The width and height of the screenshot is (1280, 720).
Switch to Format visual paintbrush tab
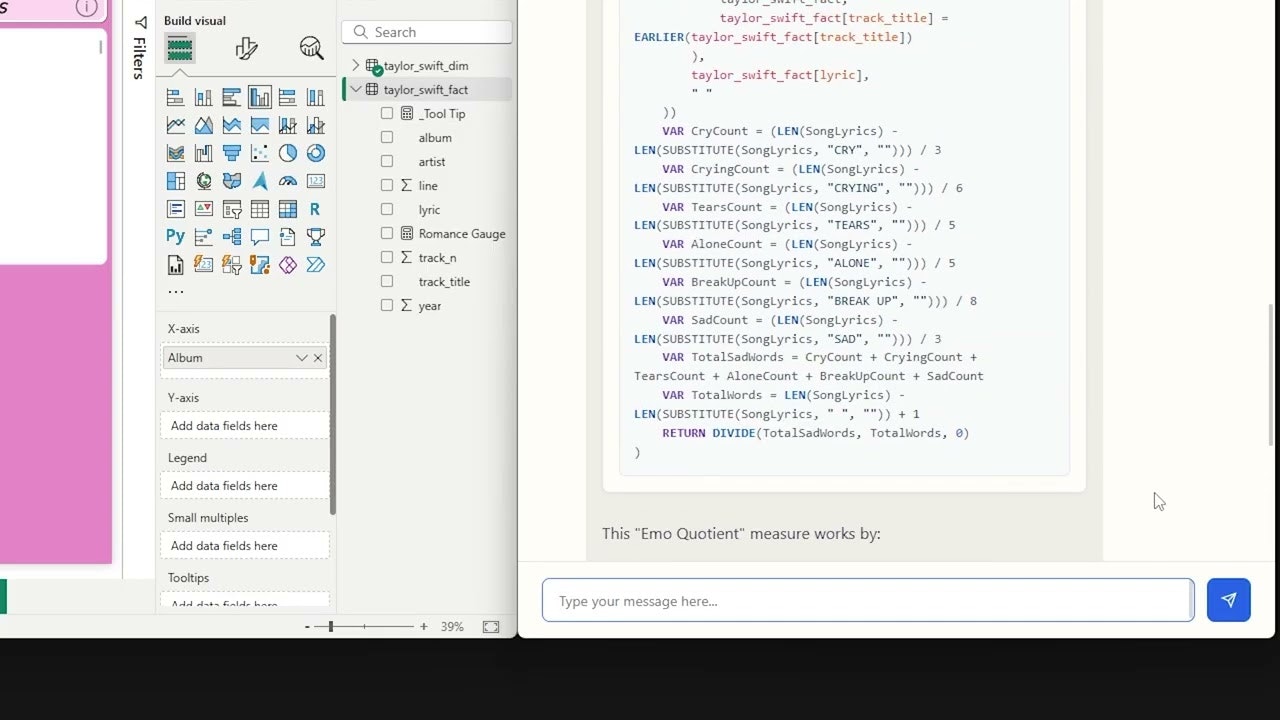tap(246, 48)
